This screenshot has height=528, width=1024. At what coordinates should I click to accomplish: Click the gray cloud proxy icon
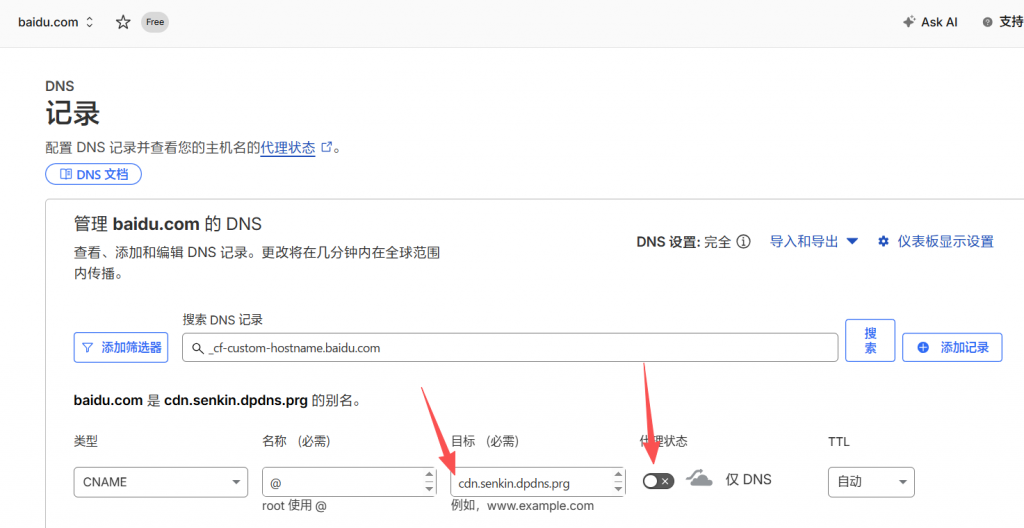click(700, 480)
